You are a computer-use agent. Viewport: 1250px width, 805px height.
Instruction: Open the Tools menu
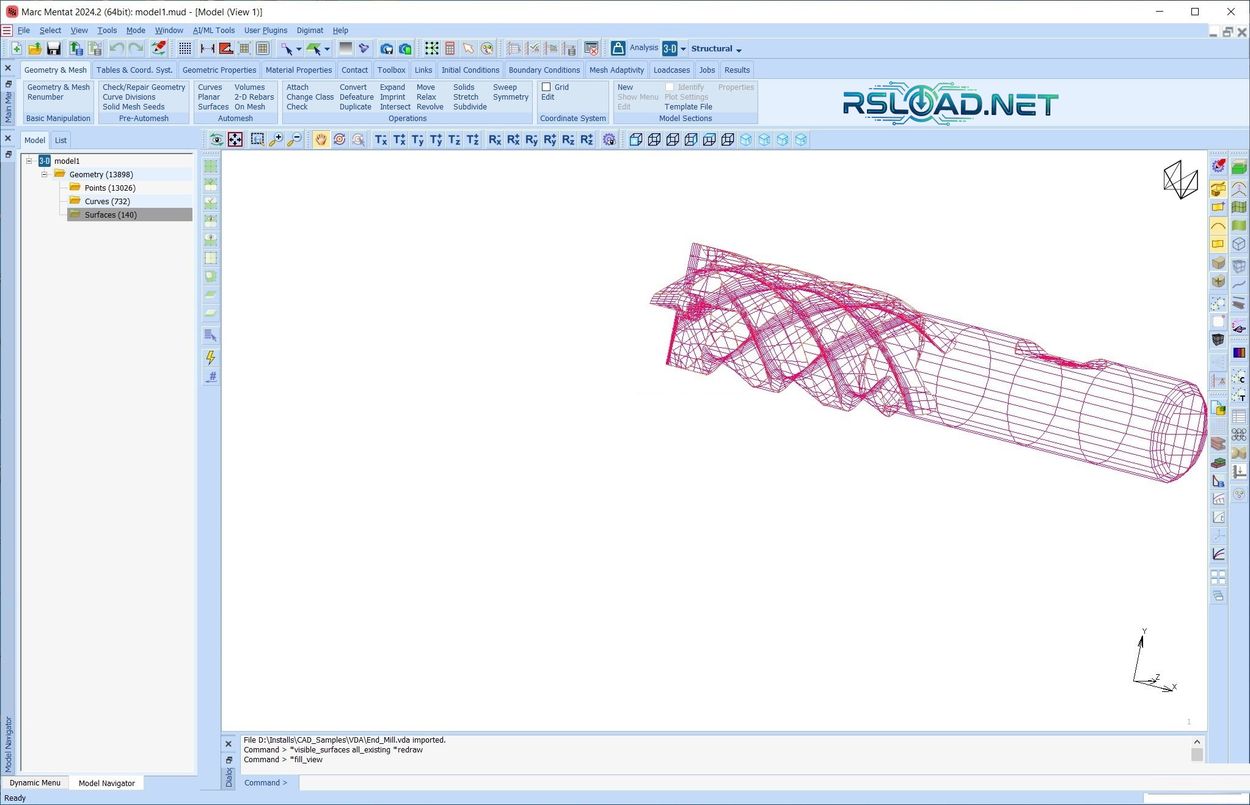(107, 30)
